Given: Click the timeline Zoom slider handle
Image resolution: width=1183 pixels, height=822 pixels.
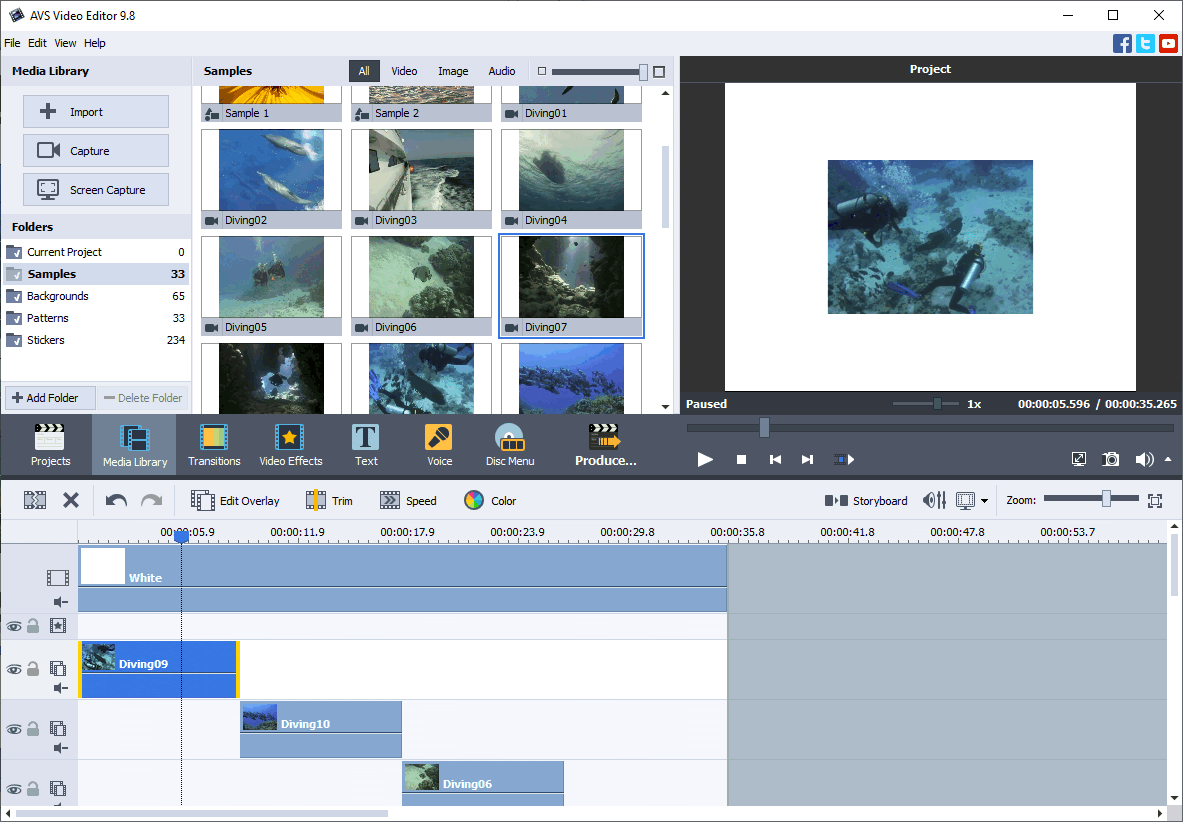Looking at the screenshot, I should pyautogui.click(x=1106, y=499).
